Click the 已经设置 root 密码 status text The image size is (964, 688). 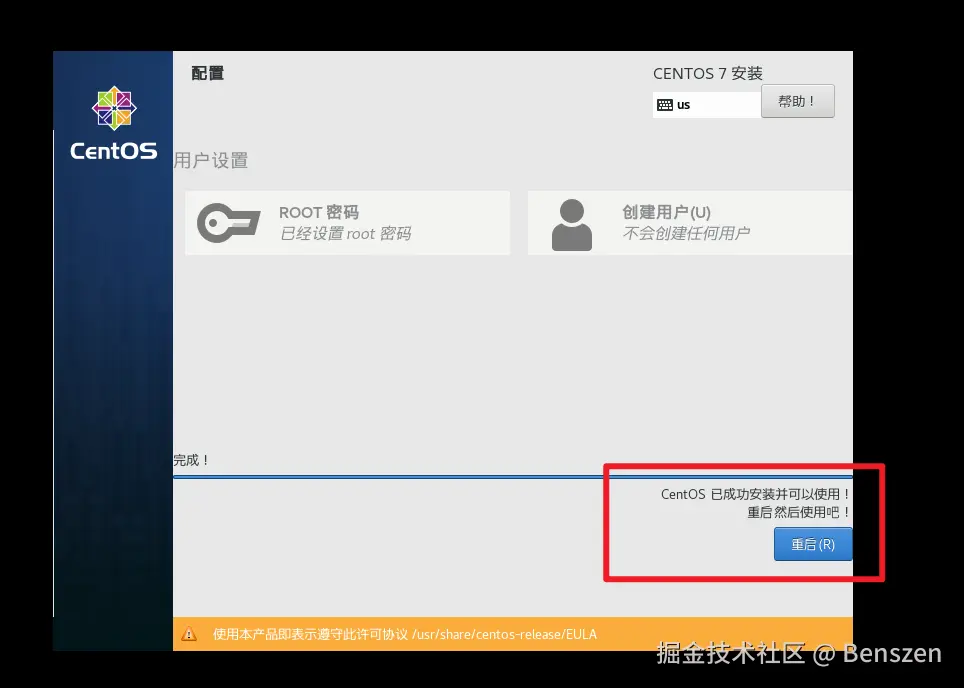click(345, 234)
